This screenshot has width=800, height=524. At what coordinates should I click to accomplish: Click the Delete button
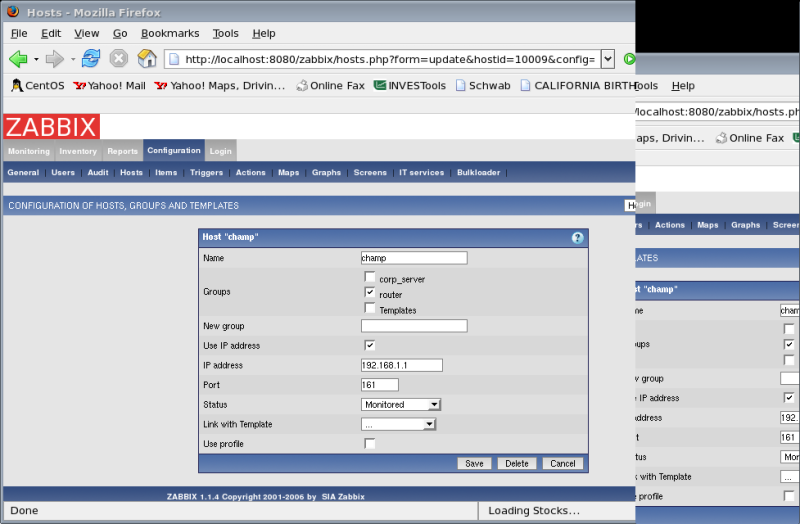coord(517,463)
